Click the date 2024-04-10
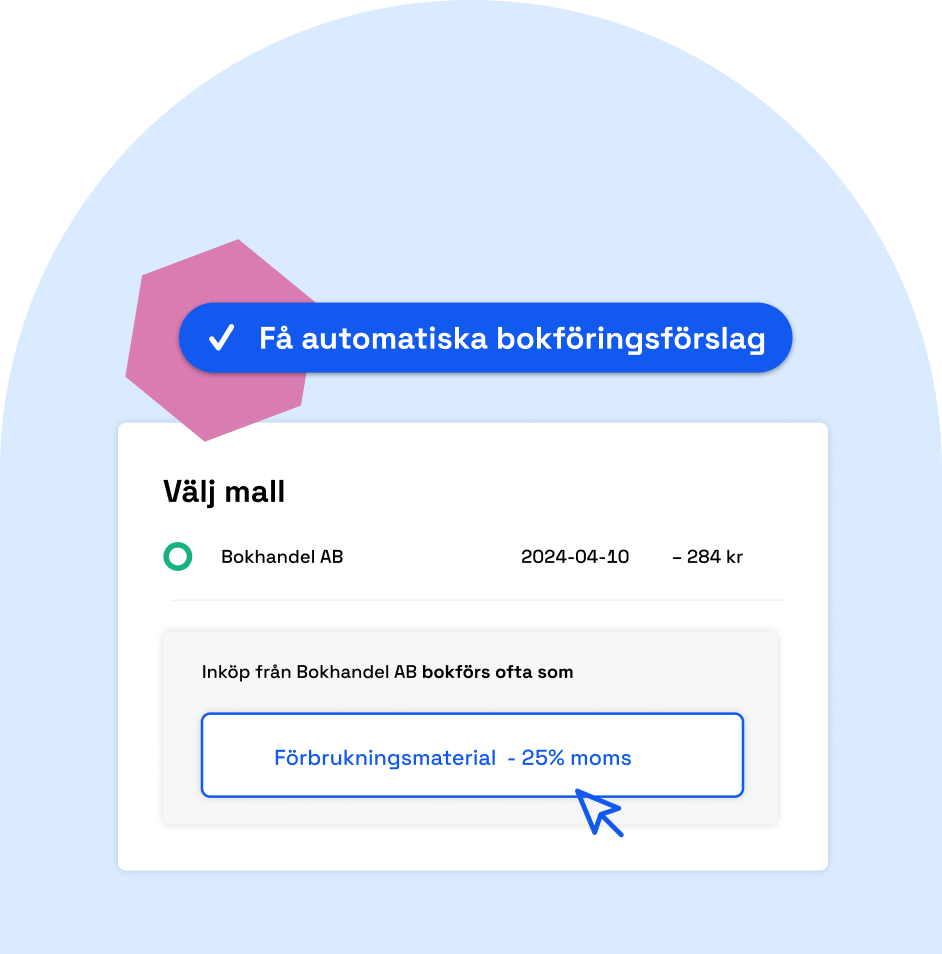The width and height of the screenshot is (942, 954). [x=575, y=557]
